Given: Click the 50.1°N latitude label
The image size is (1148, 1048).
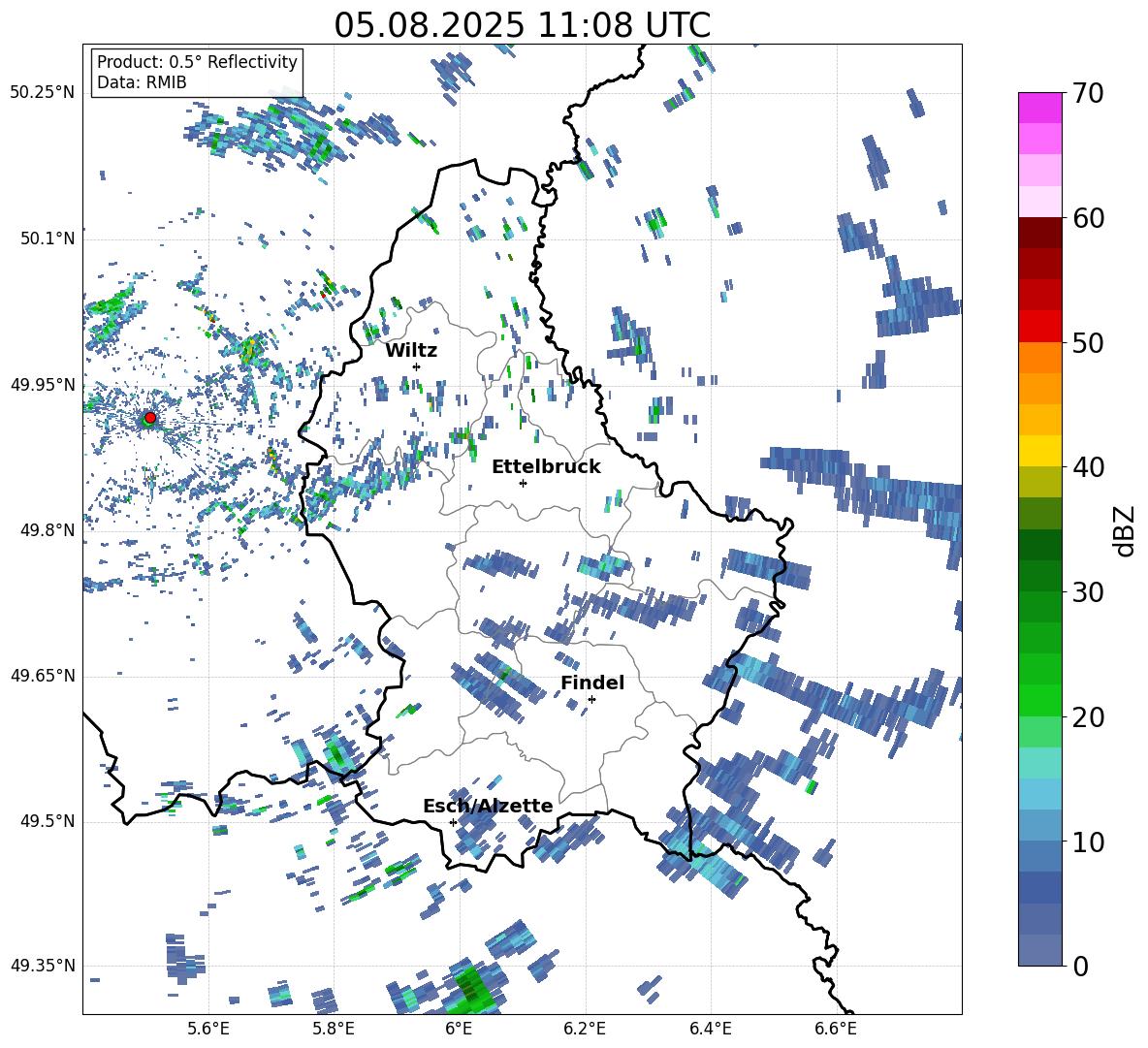Looking at the screenshot, I should pyautogui.click(x=48, y=239).
